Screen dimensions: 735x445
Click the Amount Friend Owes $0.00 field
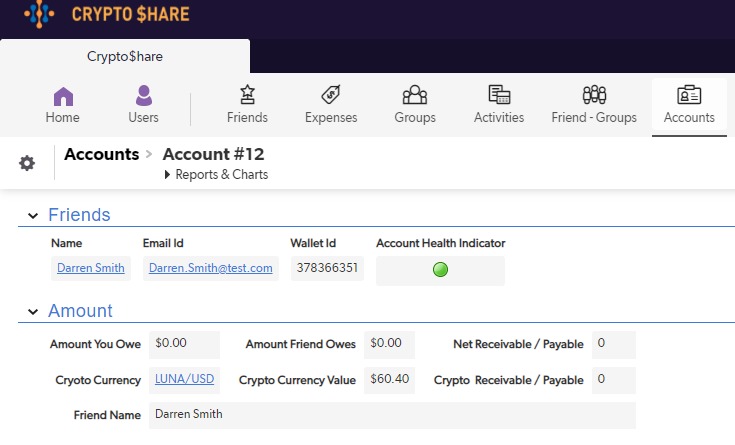point(389,345)
